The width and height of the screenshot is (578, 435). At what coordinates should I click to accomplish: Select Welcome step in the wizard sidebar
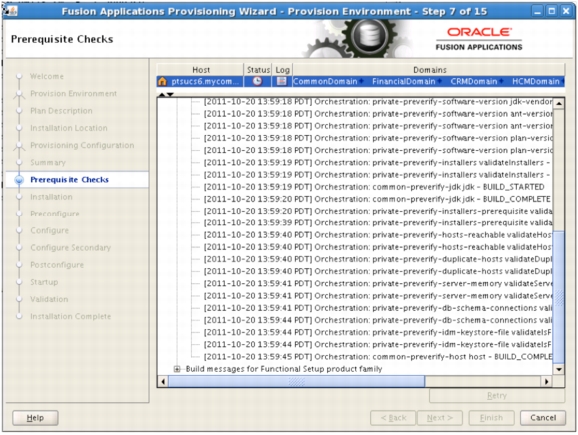pyautogui.click(x=47, y=76)
